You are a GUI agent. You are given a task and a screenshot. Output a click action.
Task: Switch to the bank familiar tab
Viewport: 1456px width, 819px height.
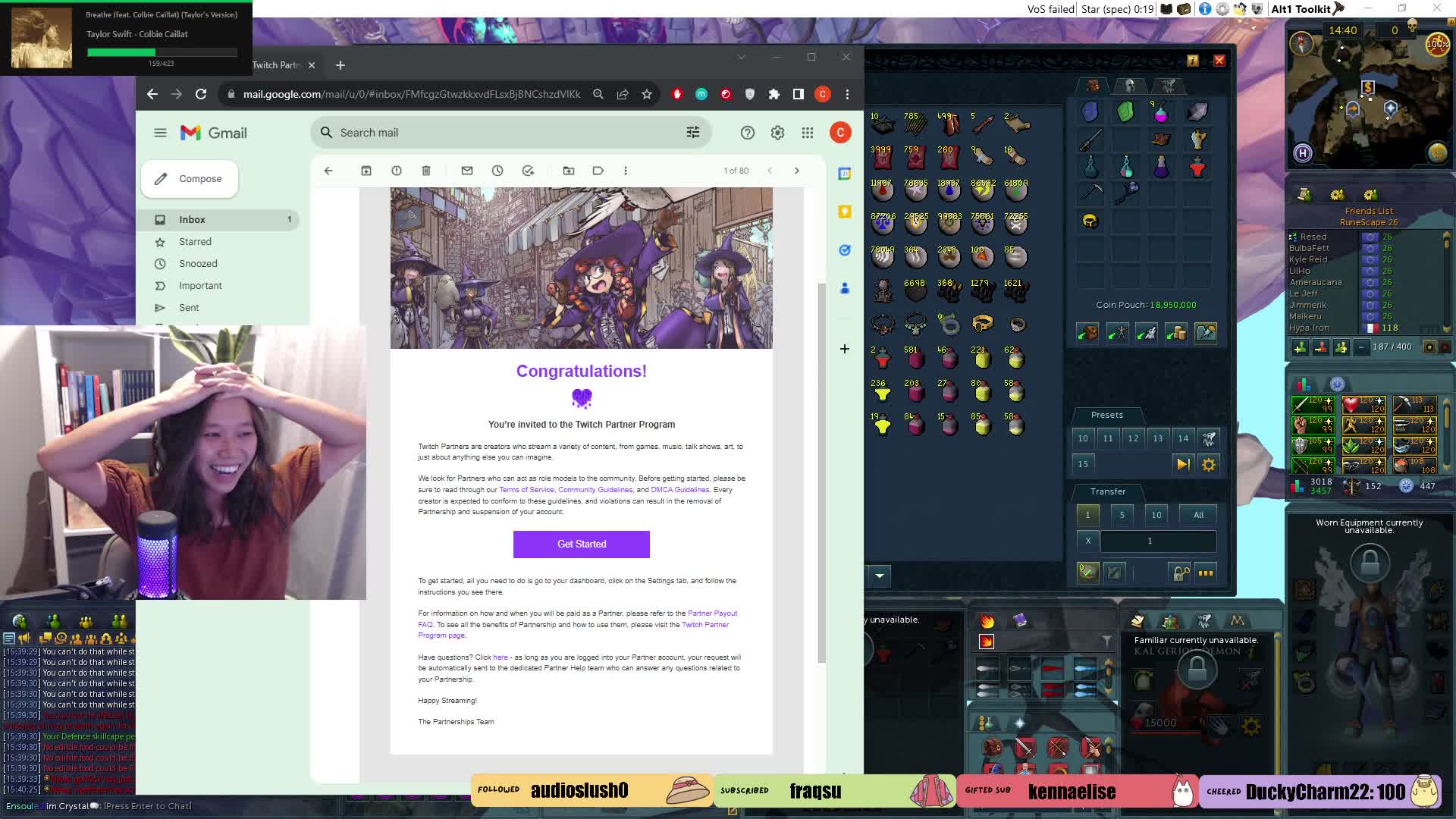(x=1168, y=86)
